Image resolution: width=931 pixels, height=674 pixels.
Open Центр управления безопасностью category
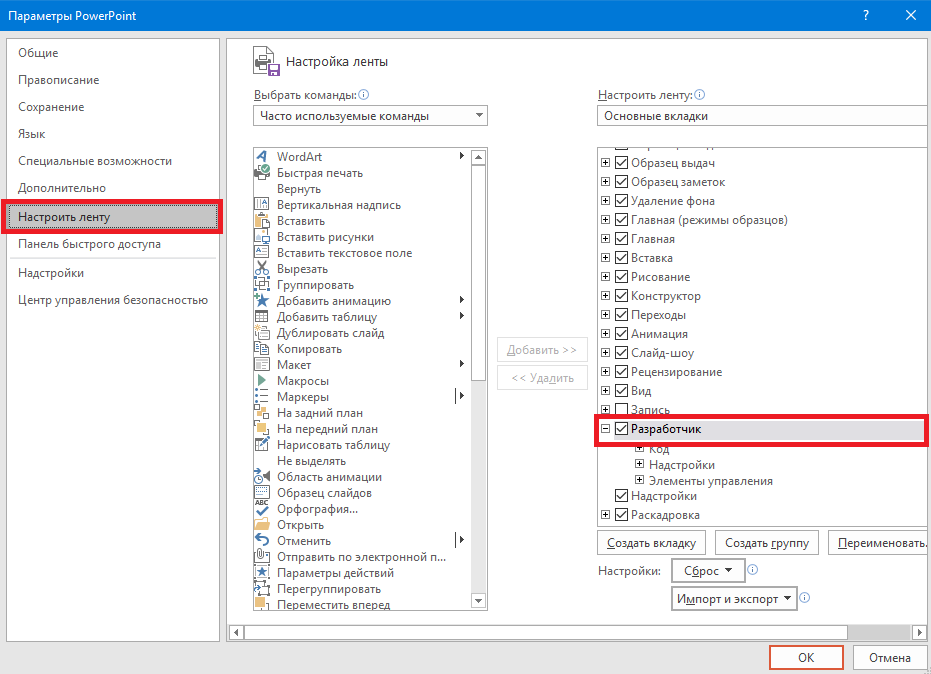113,300
